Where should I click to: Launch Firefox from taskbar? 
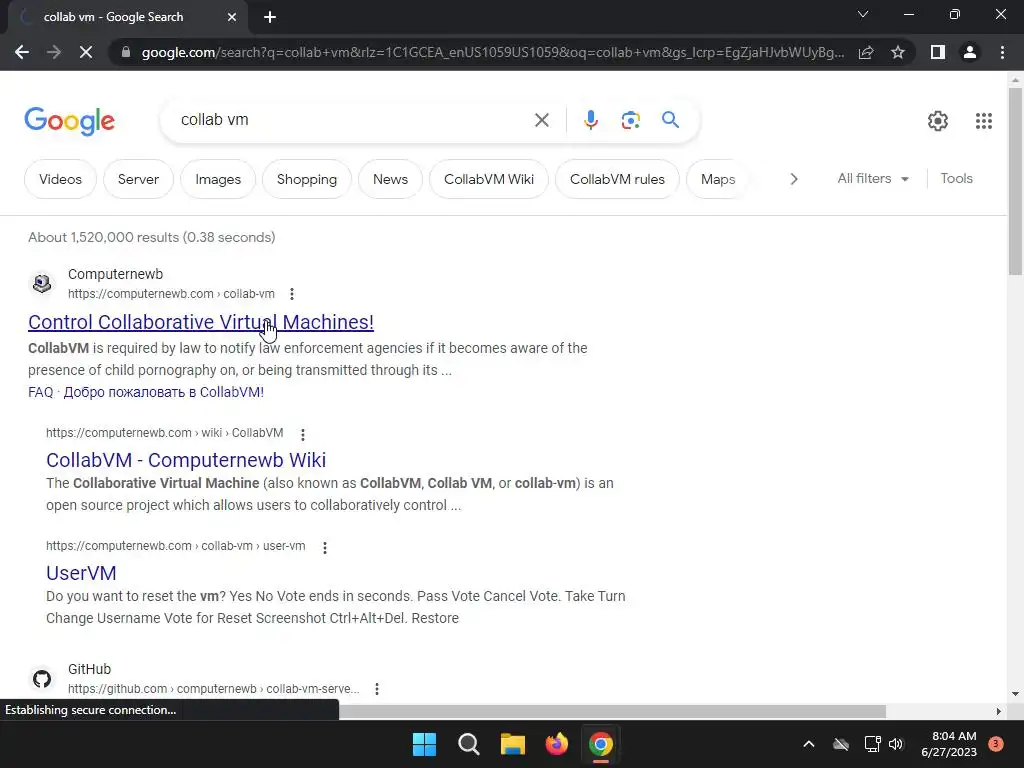pos(556,744)
